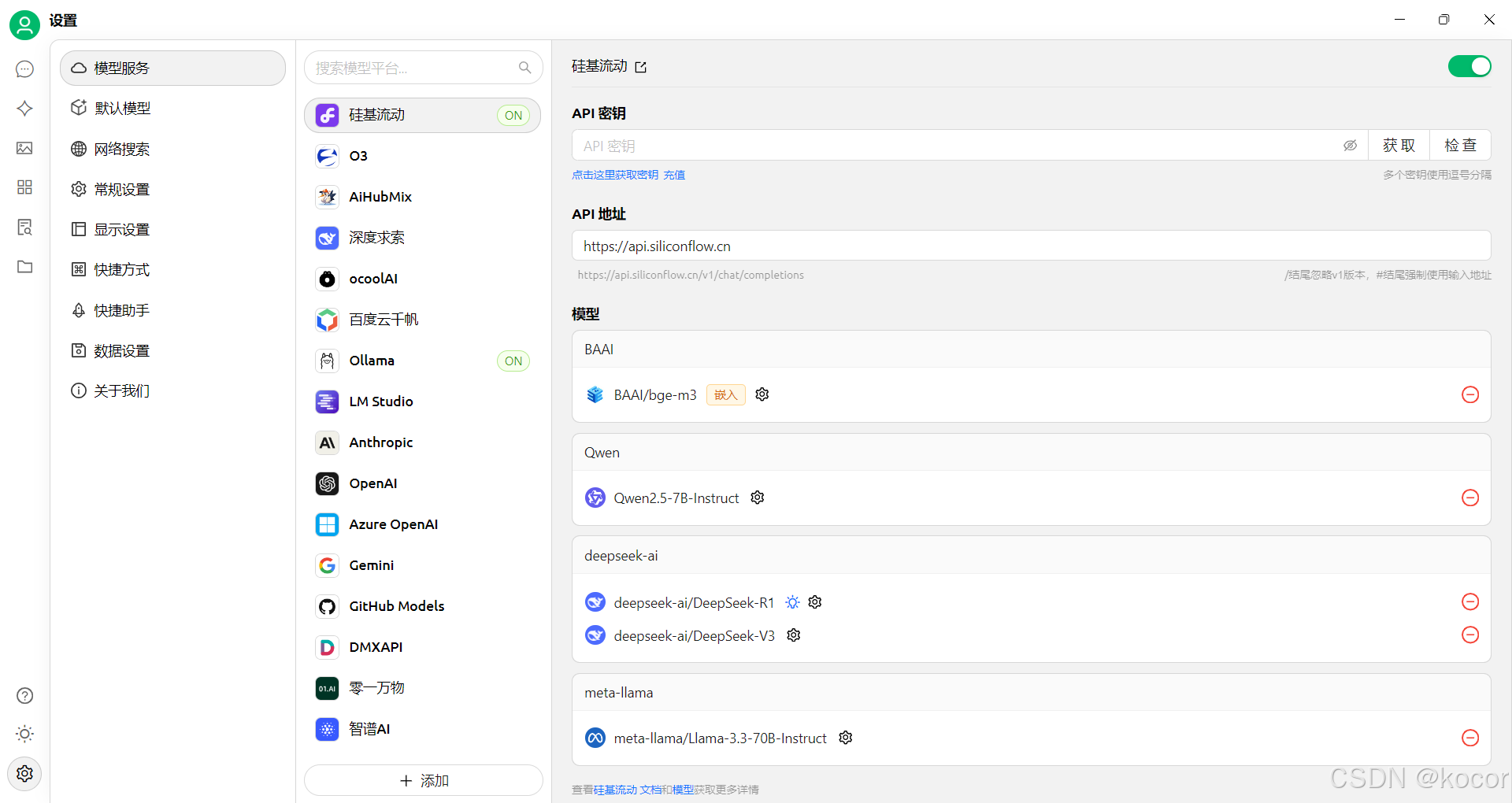Open 网络搜索 settings menu
This screenshot has height=803, width=1512.
coord(172,149)
